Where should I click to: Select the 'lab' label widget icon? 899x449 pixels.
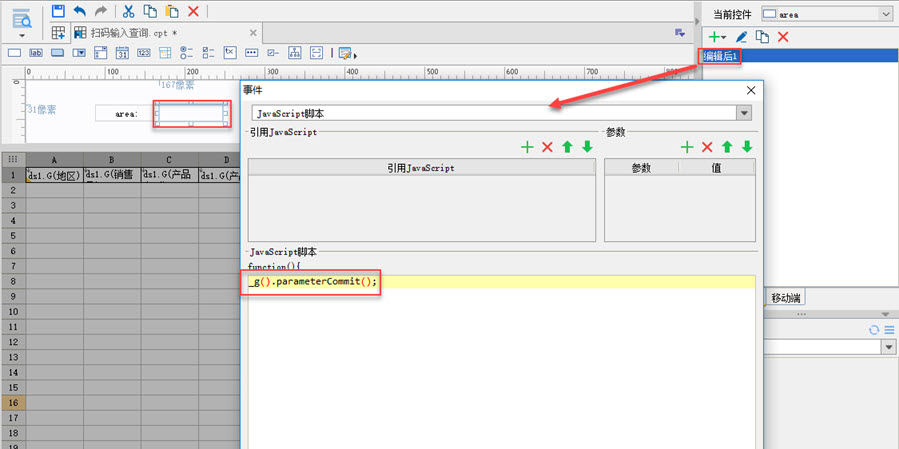tap(36, 53)
